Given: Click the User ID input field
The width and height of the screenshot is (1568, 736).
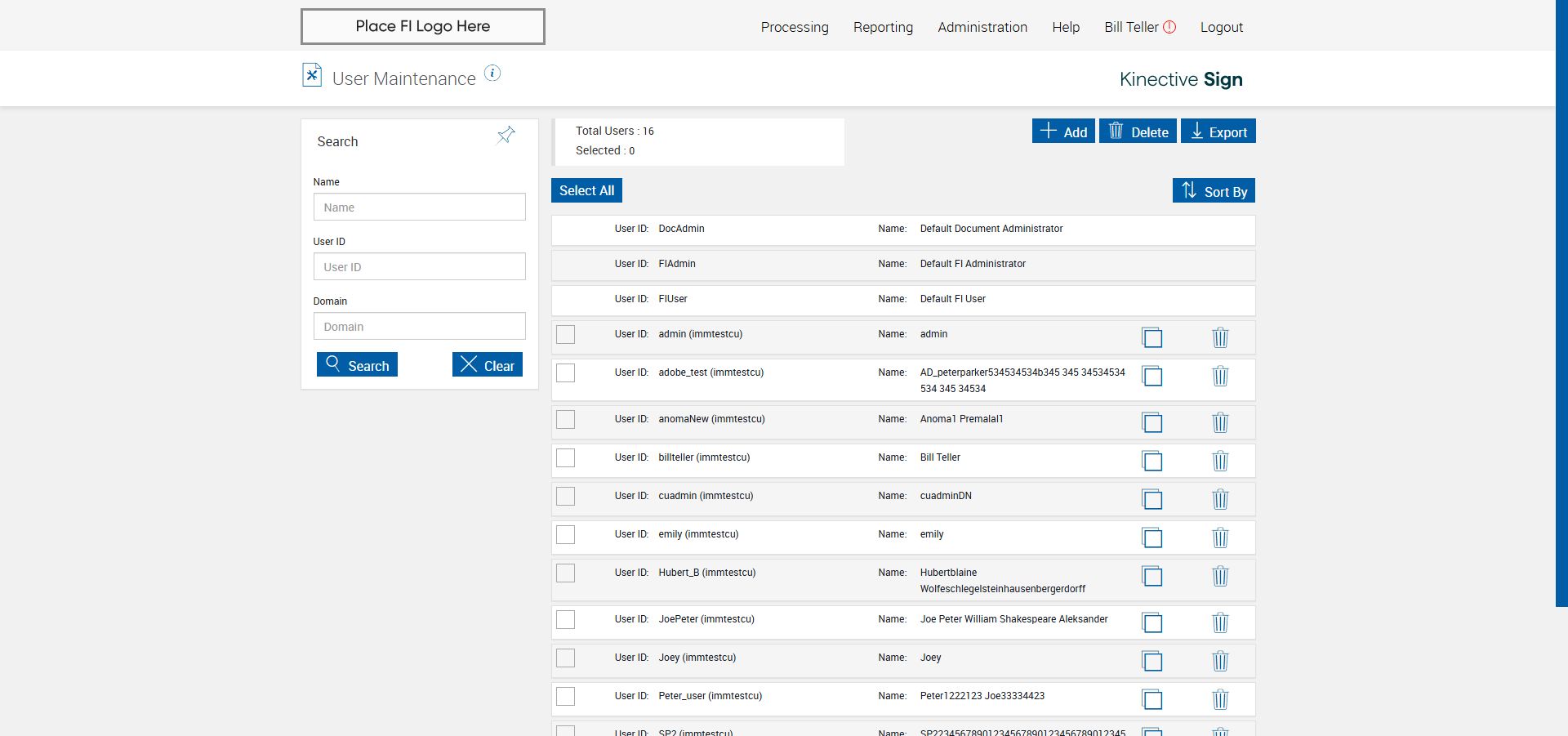Looking at the screenshot, I should coord(419,266).
